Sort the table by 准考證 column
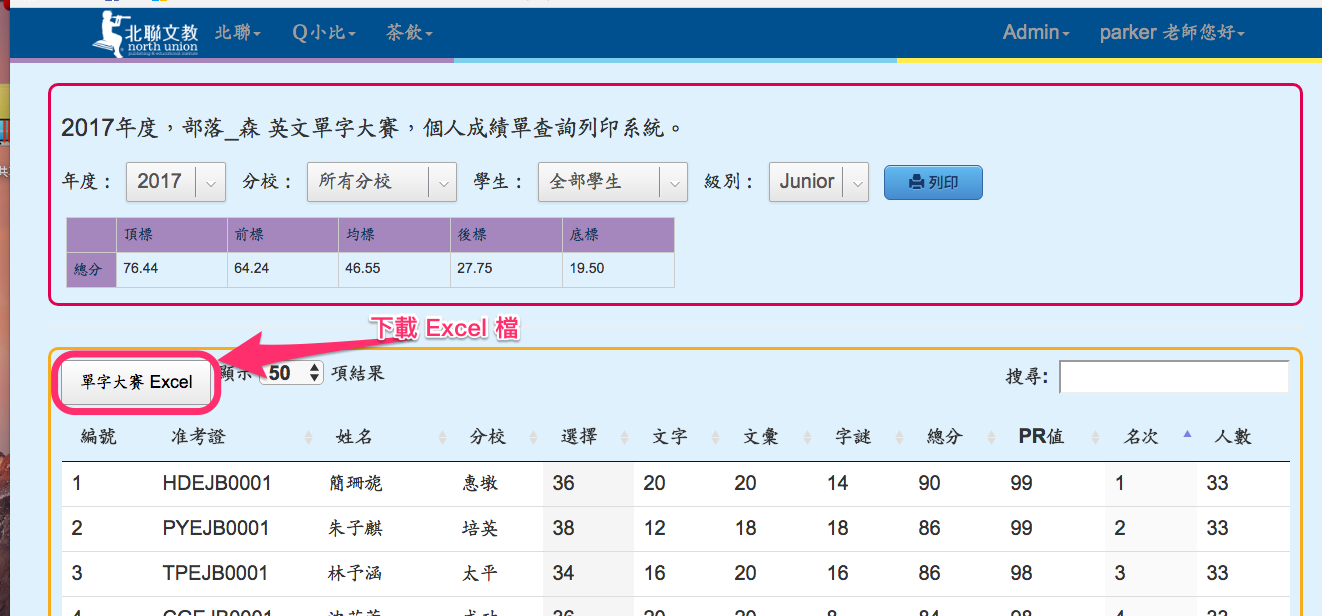Screen dimensions: 1322x616 click(x=198, y=437)
